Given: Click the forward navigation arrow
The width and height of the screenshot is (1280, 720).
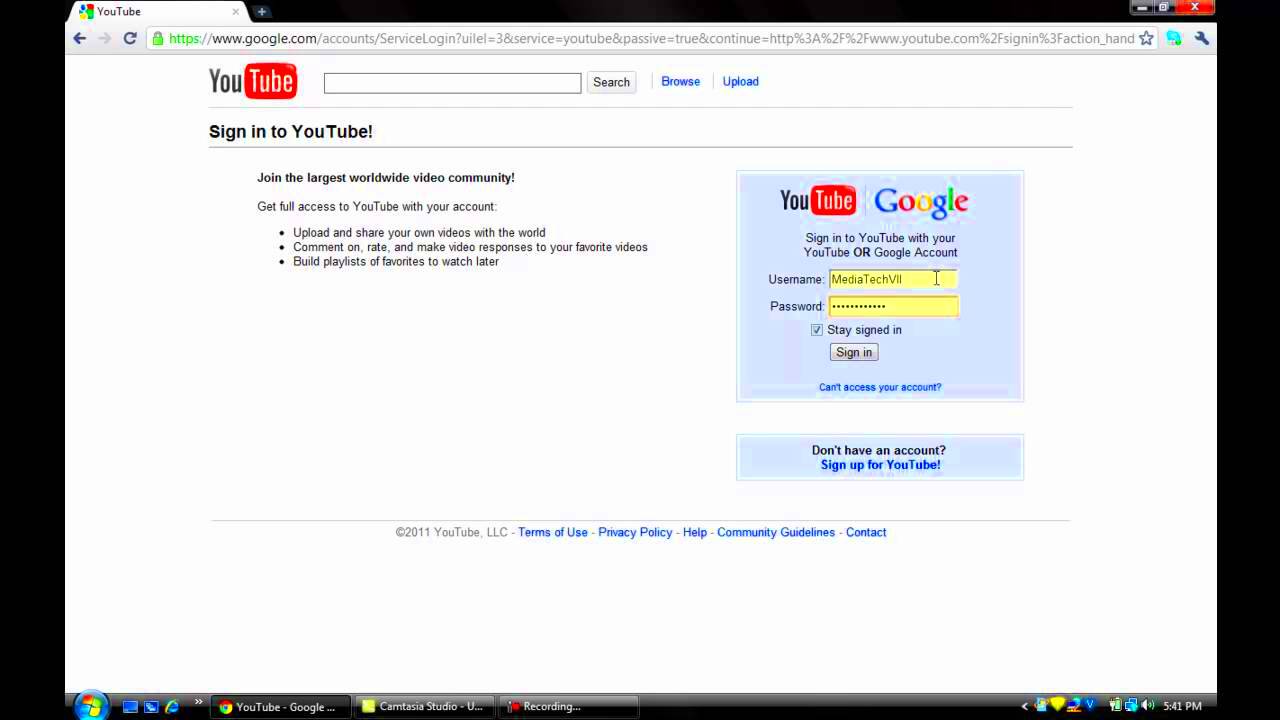Looking at the screenshot, I should pyautogui.click(x=104, y=38).
